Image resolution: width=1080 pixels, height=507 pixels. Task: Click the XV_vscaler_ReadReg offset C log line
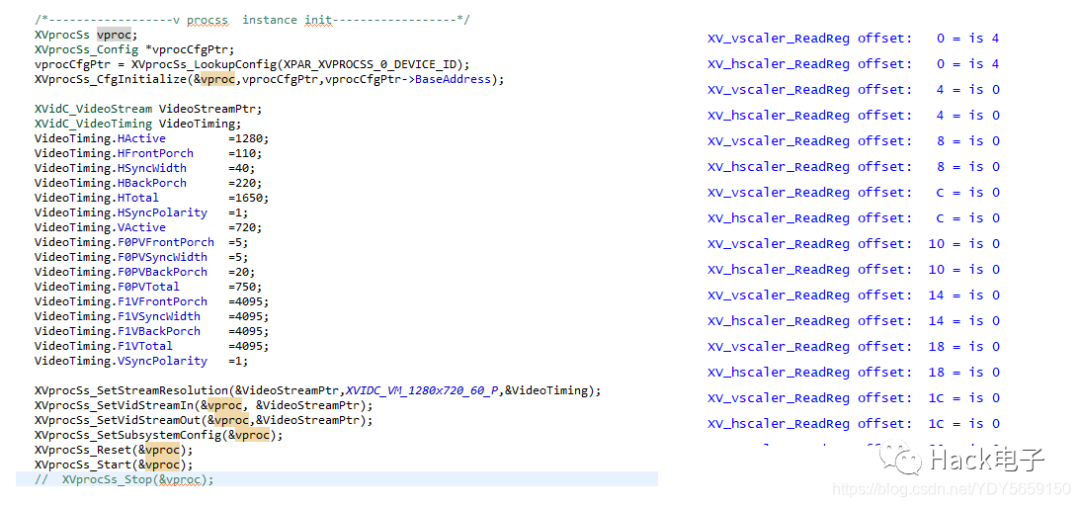coord(853,193)
